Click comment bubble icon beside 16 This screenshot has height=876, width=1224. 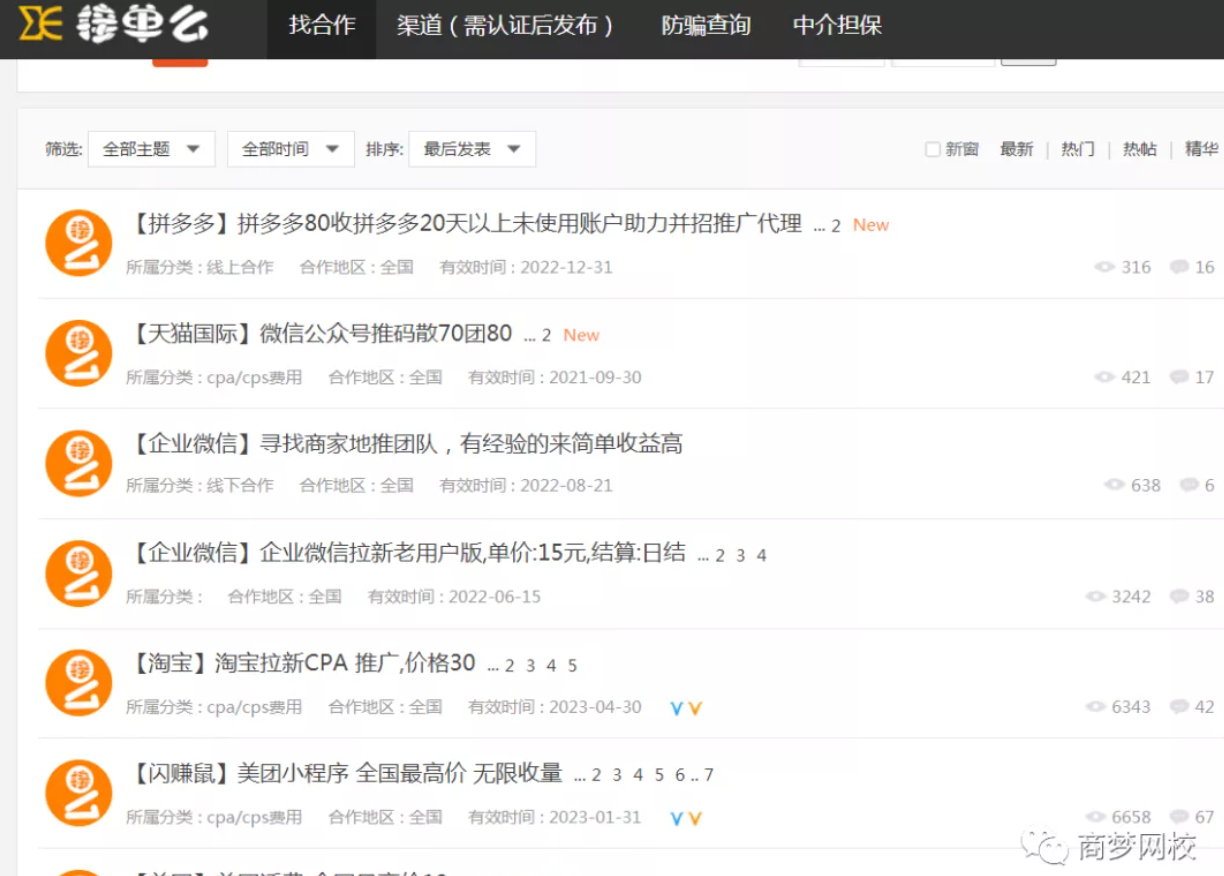pos(1180,267)
